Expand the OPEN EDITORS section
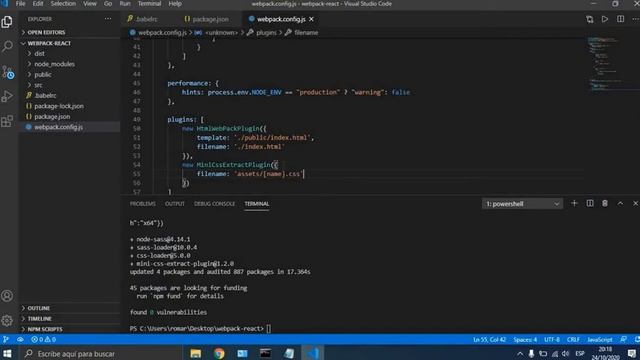 46,32
